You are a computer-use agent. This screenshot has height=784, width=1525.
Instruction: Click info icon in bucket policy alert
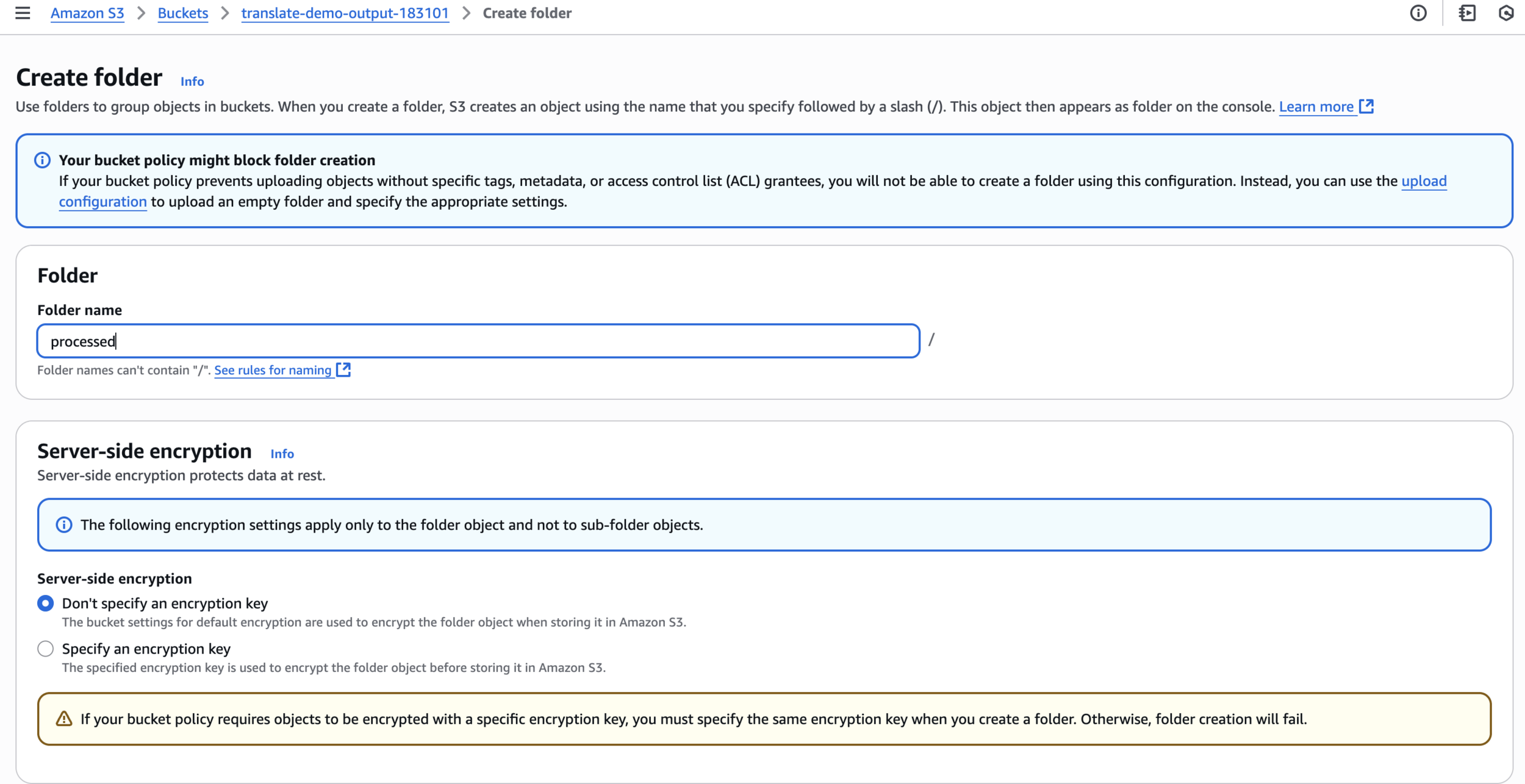coord(42,160)
